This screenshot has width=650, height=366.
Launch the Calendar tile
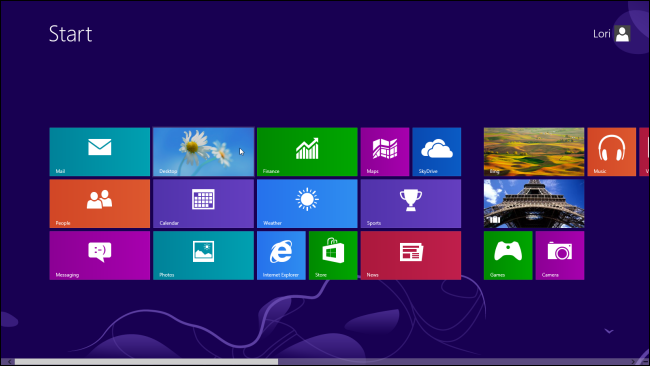(204, 204)
